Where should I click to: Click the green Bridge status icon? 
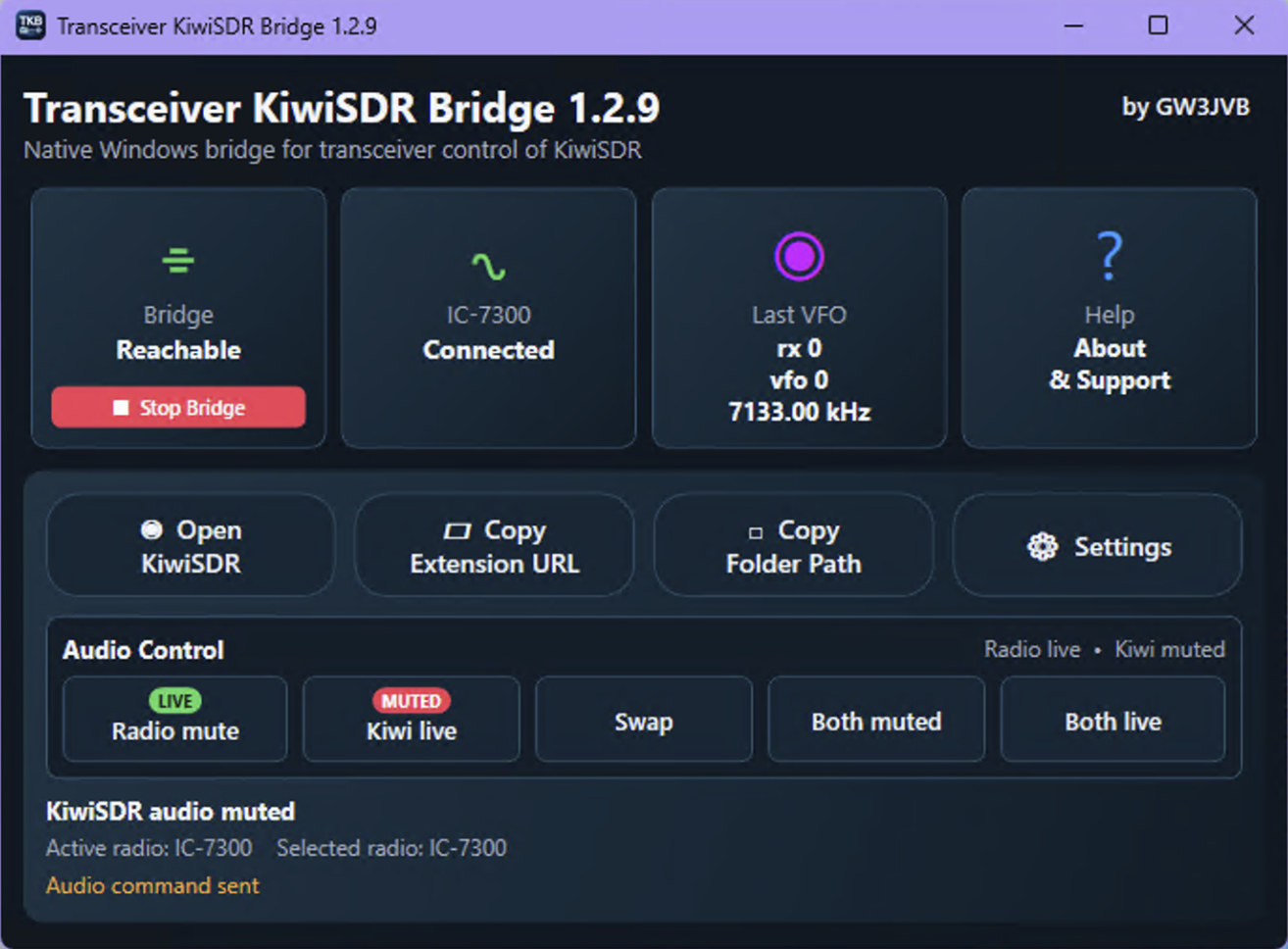[177, 260]
